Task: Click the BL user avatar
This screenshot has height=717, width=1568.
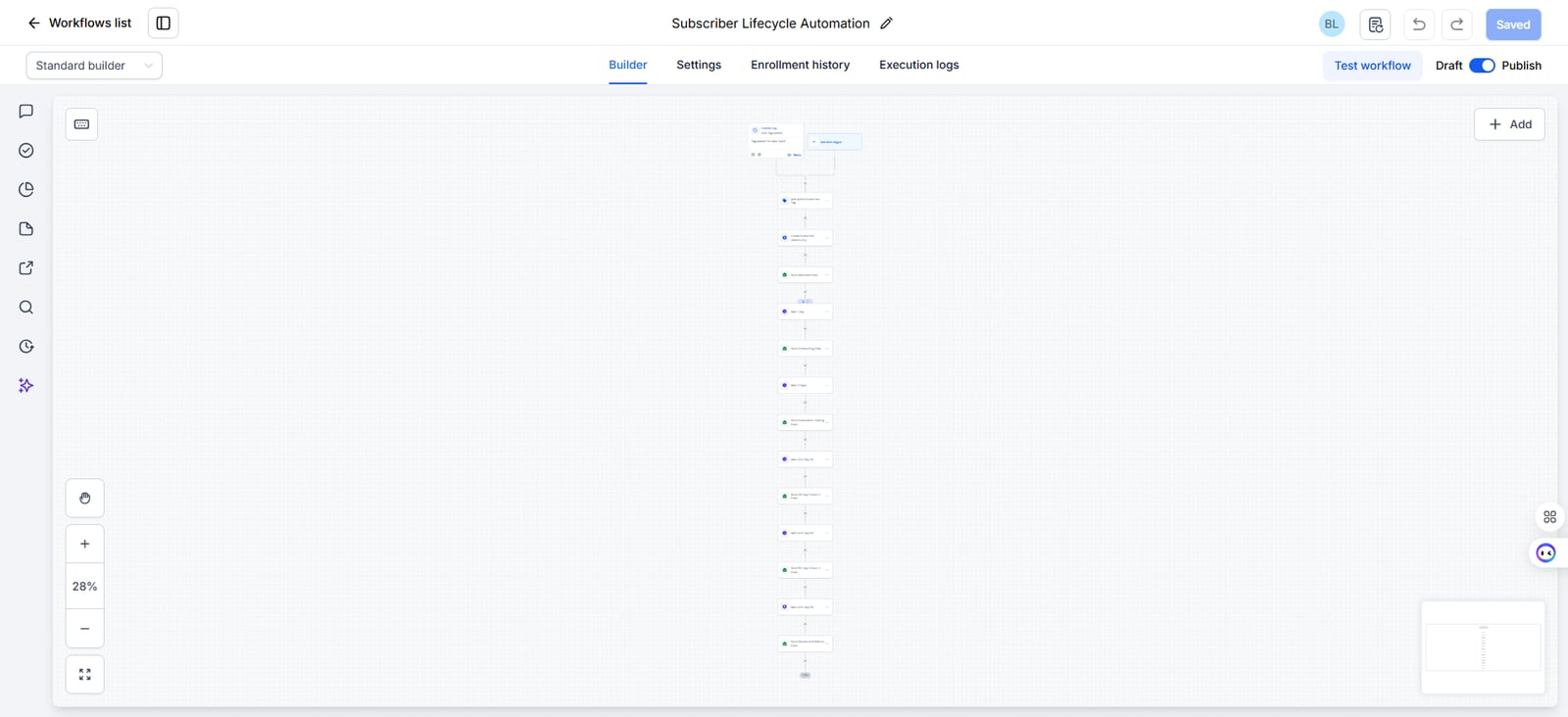Action: pos(1331,24)
